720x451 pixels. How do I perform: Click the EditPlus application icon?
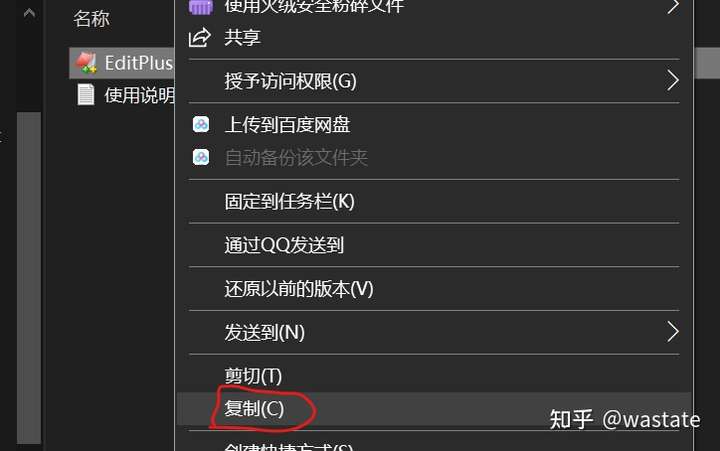(86, 63)
